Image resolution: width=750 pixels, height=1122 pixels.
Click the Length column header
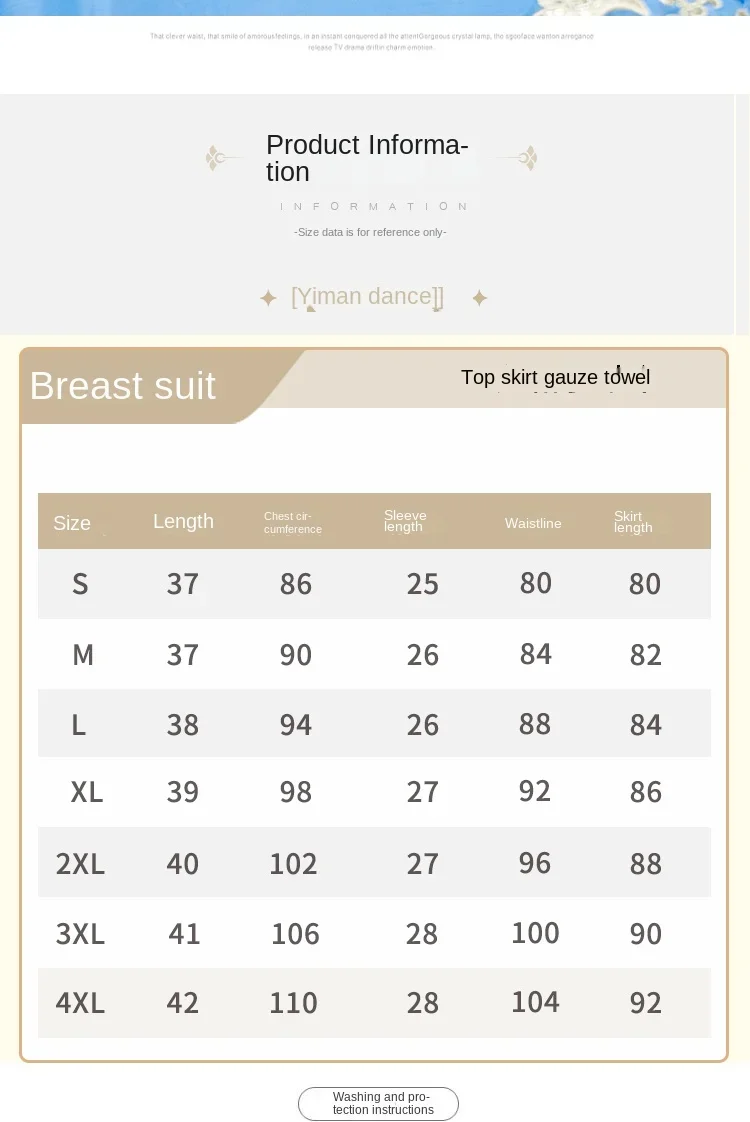point(183,521)
